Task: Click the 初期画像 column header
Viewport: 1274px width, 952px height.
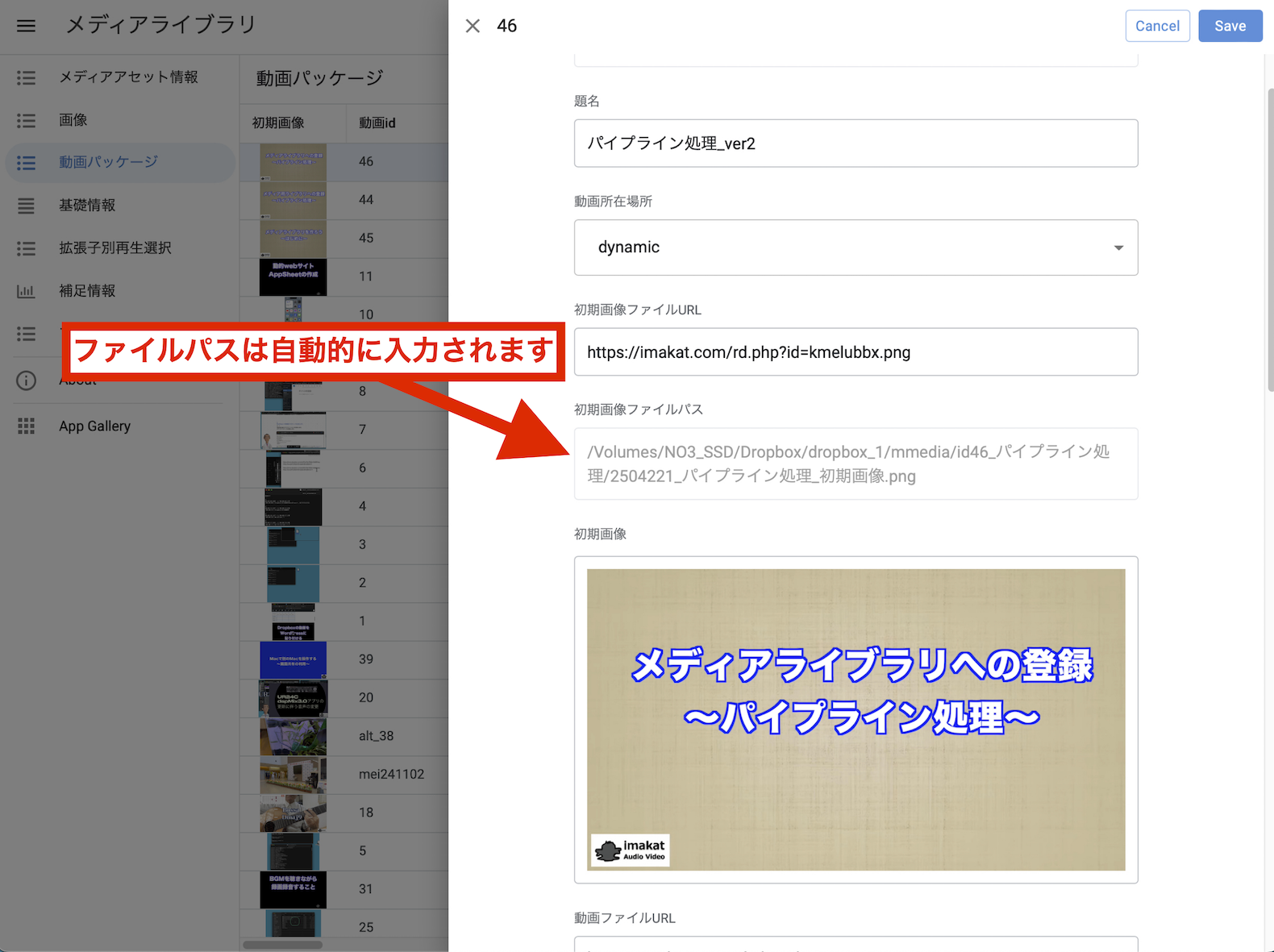Action: click(x=278, y=123)
